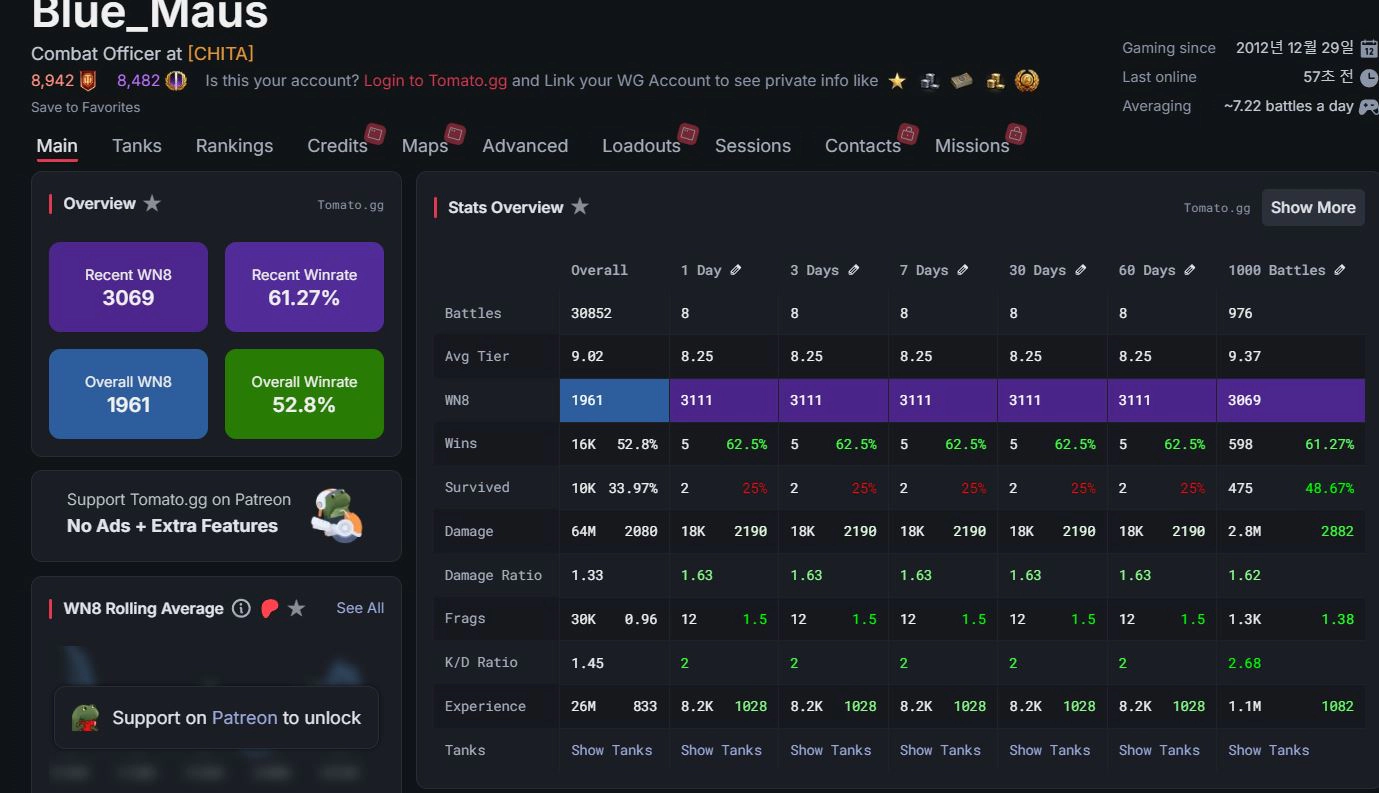Edit the 7 Days column with pencil icon
This screenshot has width=1379, height=793.
(x=963, y=270)
